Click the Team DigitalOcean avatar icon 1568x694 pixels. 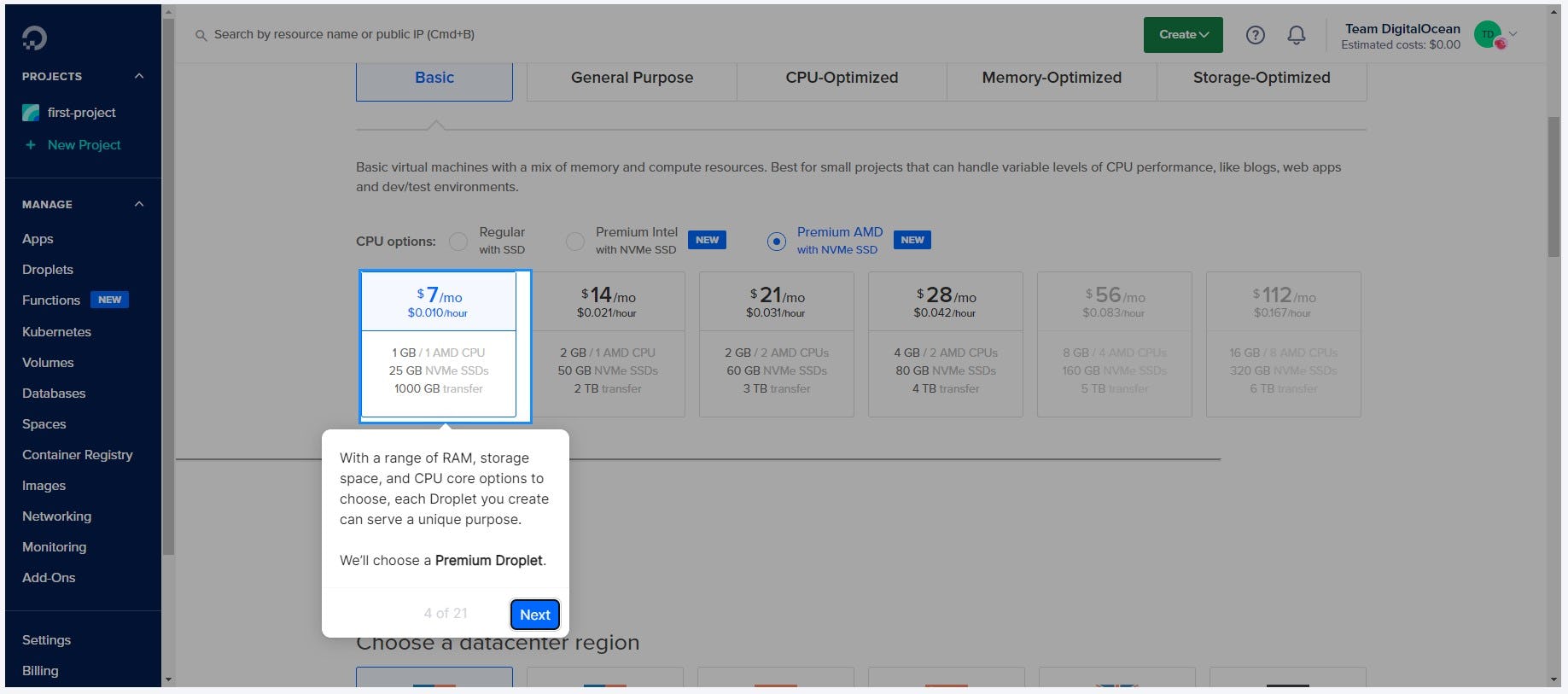1489,34
